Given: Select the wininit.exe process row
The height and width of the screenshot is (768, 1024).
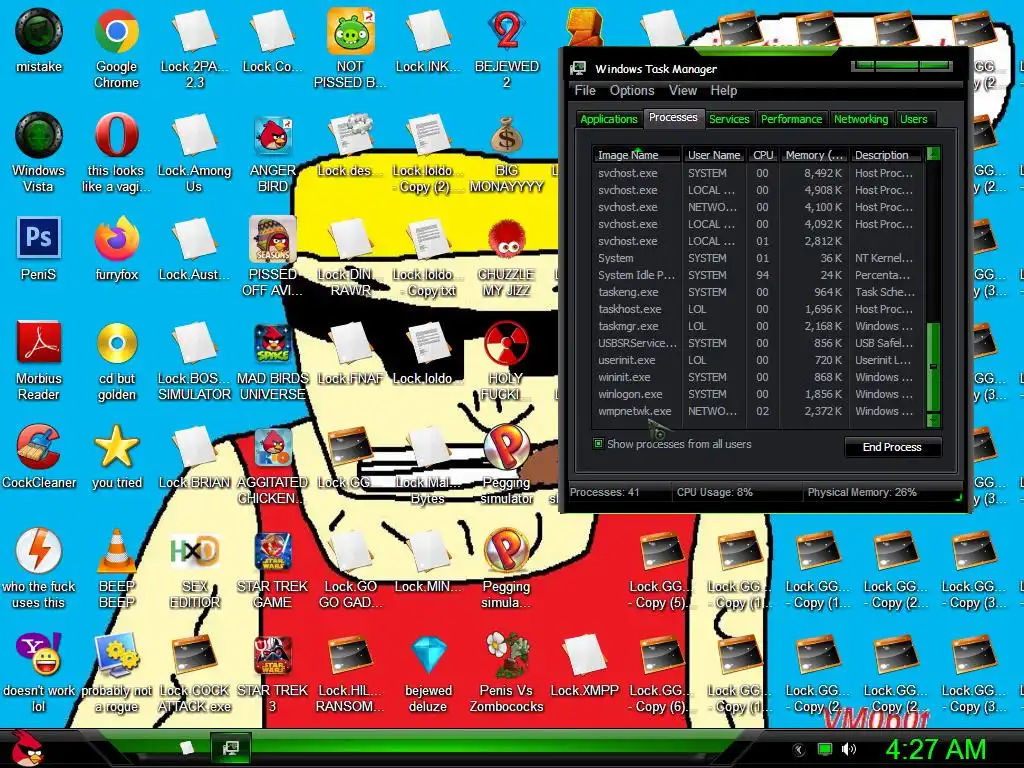Looking at the screenshot, I should tap(758, 377).
